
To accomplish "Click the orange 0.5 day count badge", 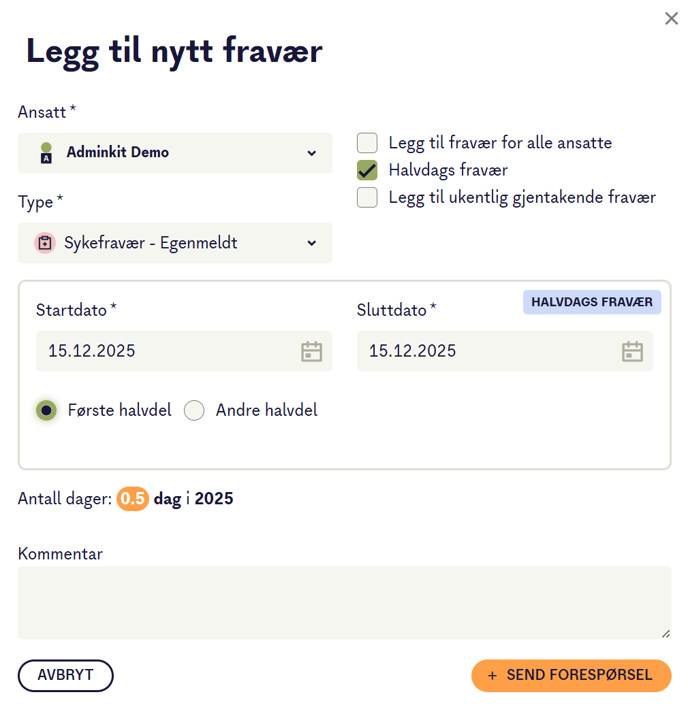I will click(133, 498).
